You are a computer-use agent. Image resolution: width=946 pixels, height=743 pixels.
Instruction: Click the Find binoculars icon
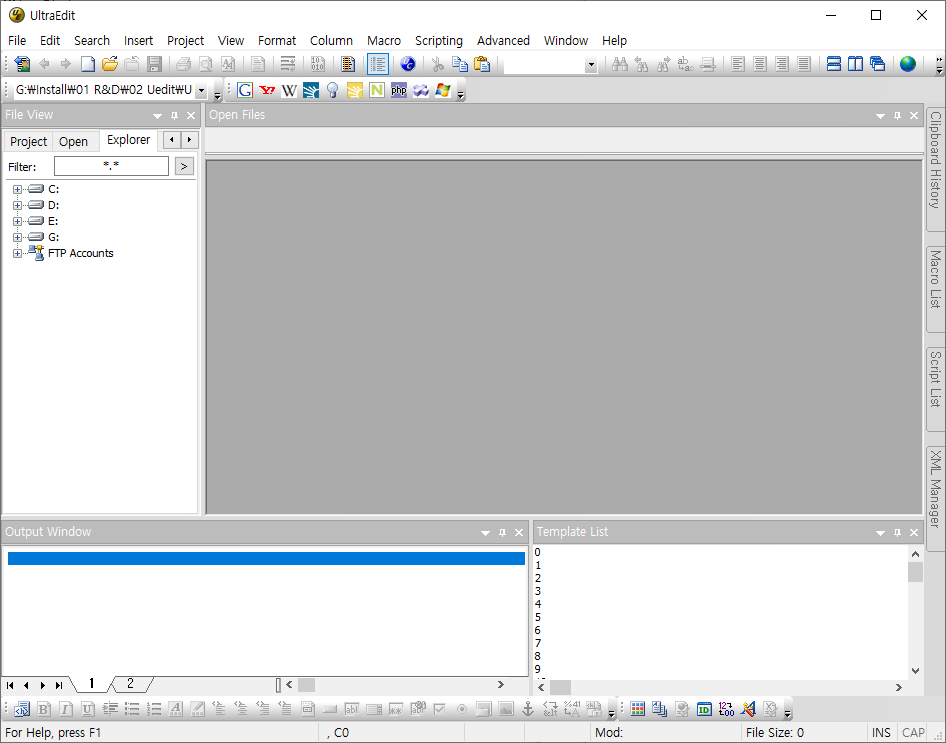[620, 64]
